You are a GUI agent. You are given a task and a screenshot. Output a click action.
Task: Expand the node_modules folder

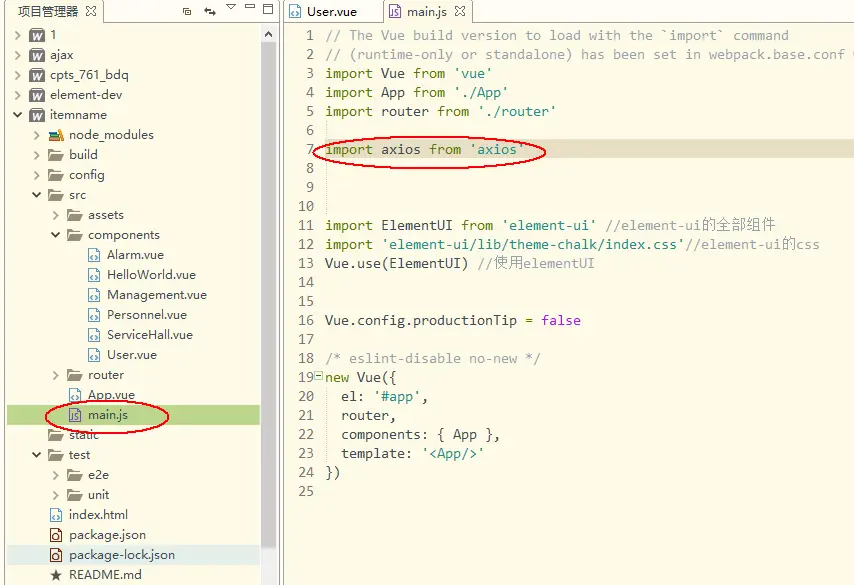tap(36, 135)
